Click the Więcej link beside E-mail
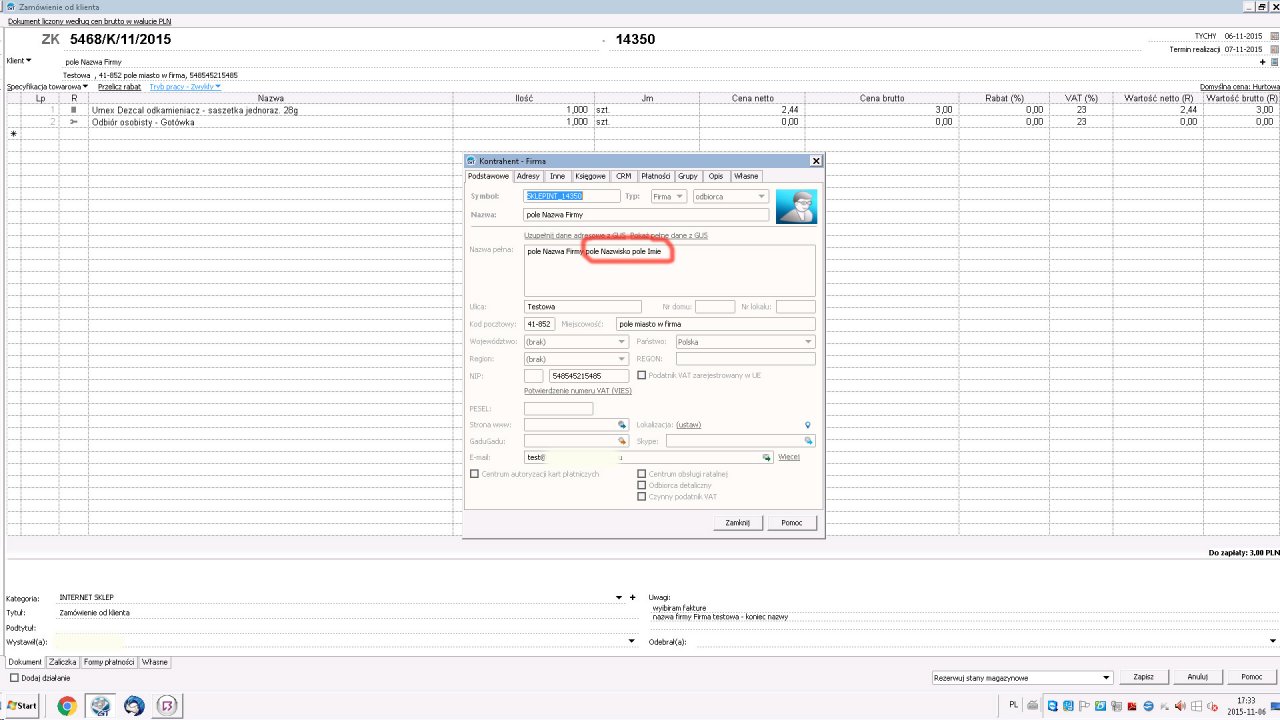Image resolution: width=1280 pixels, height=720 pixels. [x=789, y=457]
